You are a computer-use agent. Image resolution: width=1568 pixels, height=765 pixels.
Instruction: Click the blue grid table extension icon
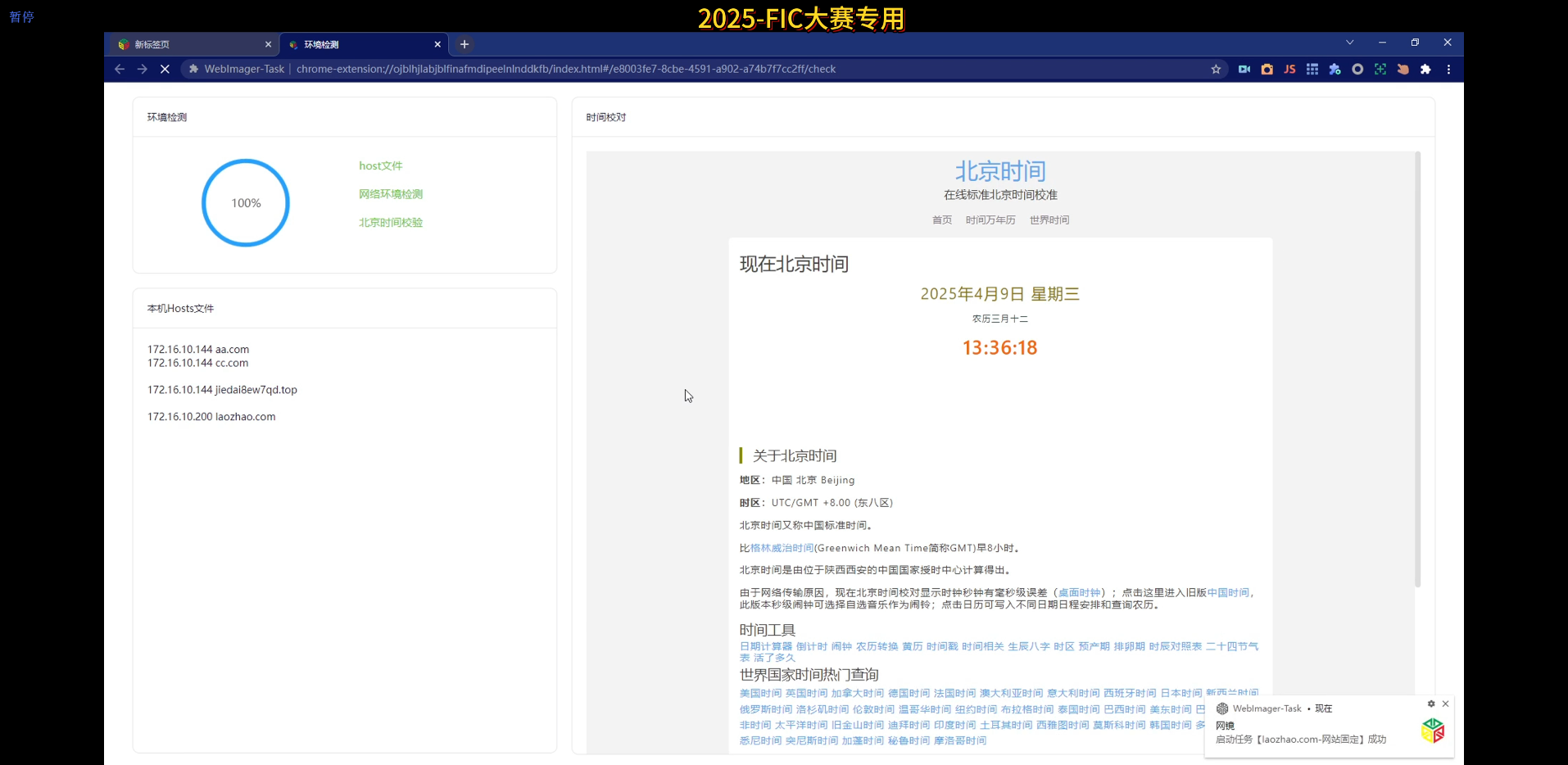coord(1312,70)
